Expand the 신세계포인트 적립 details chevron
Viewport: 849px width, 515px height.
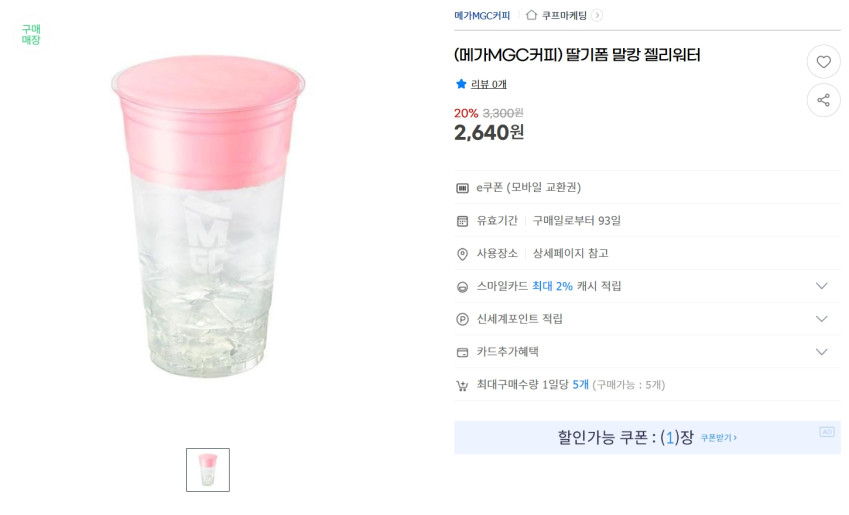pos(821,319)
